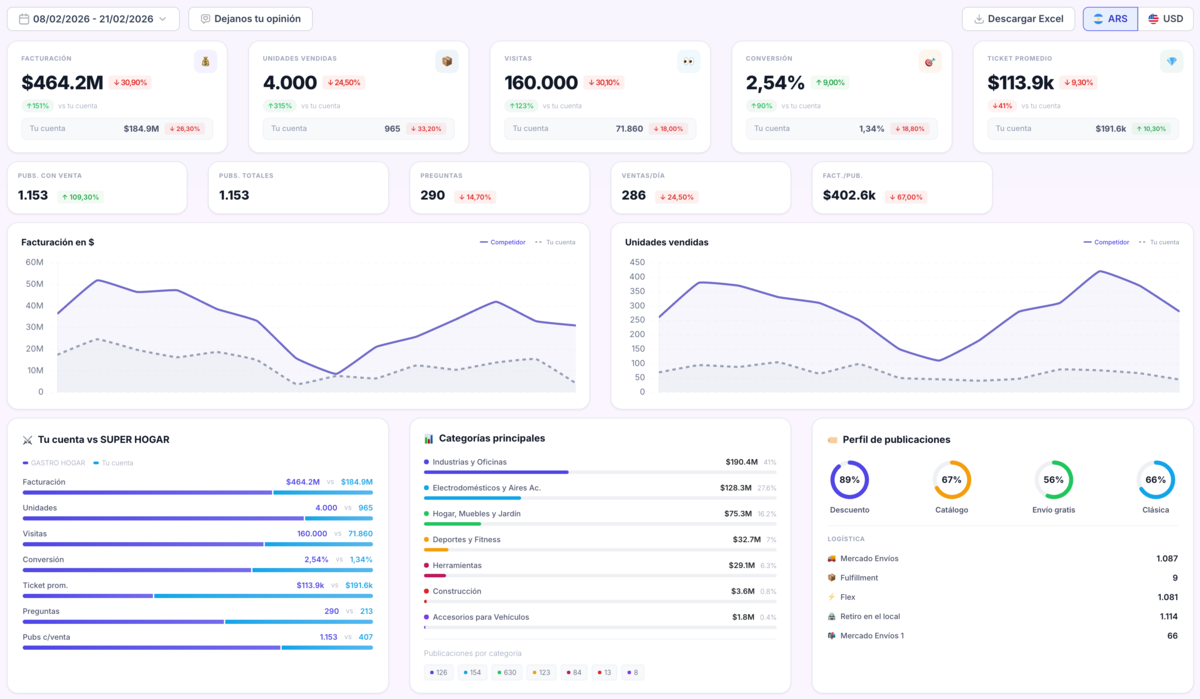Click the 89% Descuento progress ring
The height and width of the screenshot is (699, 1200).
(x=849, y=480)
